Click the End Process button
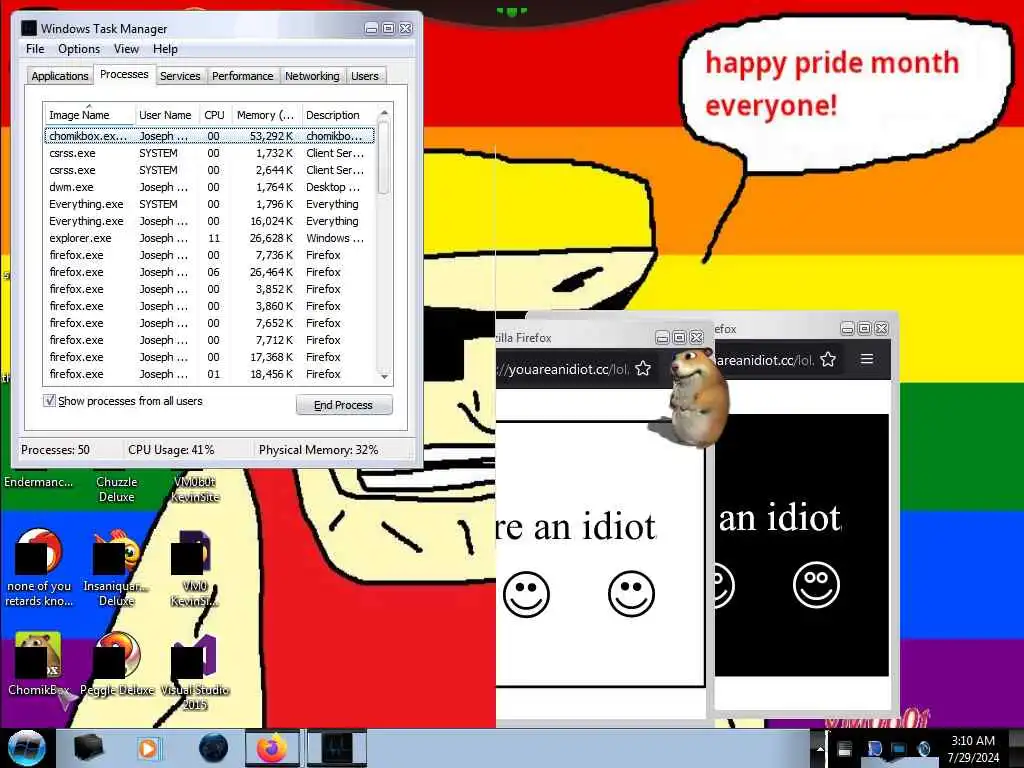 (344, 405)
